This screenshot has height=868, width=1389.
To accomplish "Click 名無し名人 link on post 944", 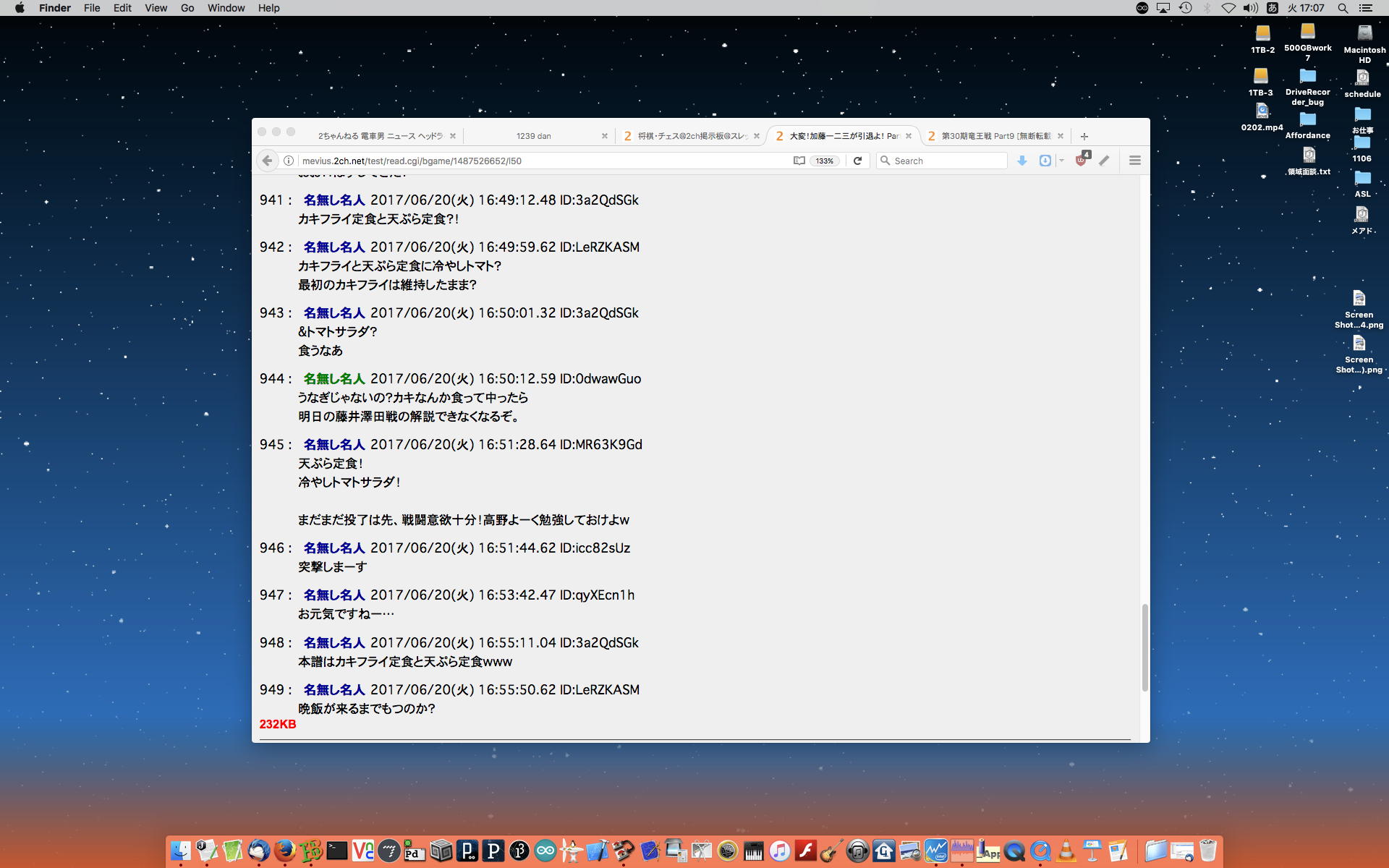I will point(334,378).
